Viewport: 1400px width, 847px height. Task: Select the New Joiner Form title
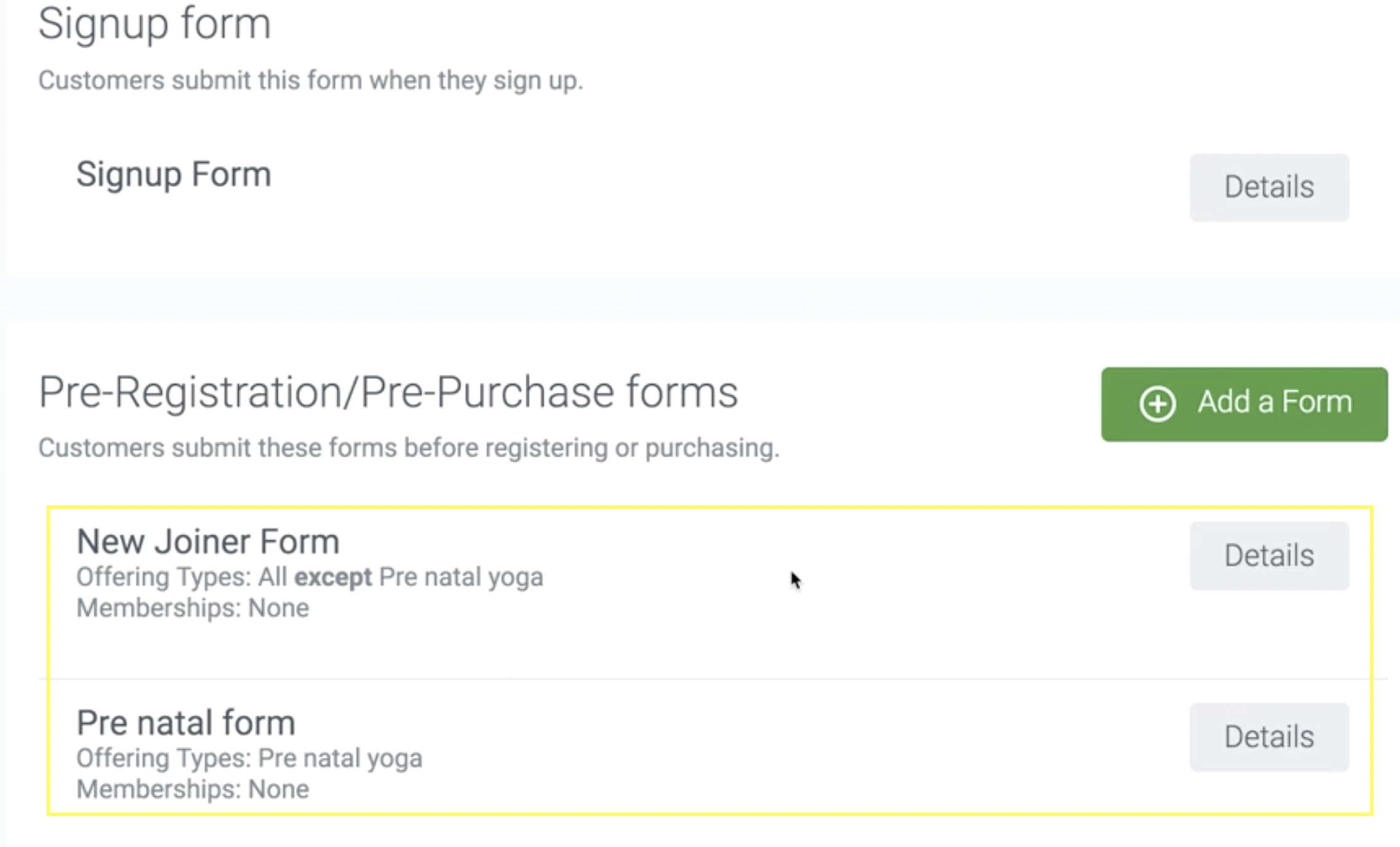(x=207, y=542)
